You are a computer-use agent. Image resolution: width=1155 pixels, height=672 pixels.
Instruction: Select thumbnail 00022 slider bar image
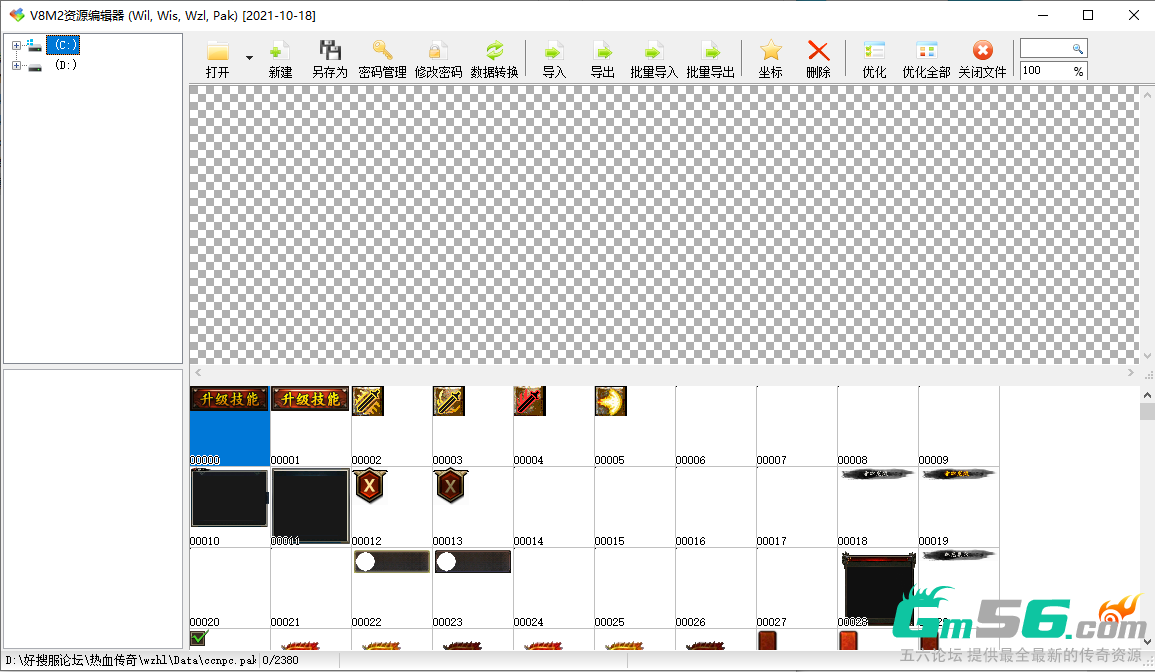(x=391, y=561)
